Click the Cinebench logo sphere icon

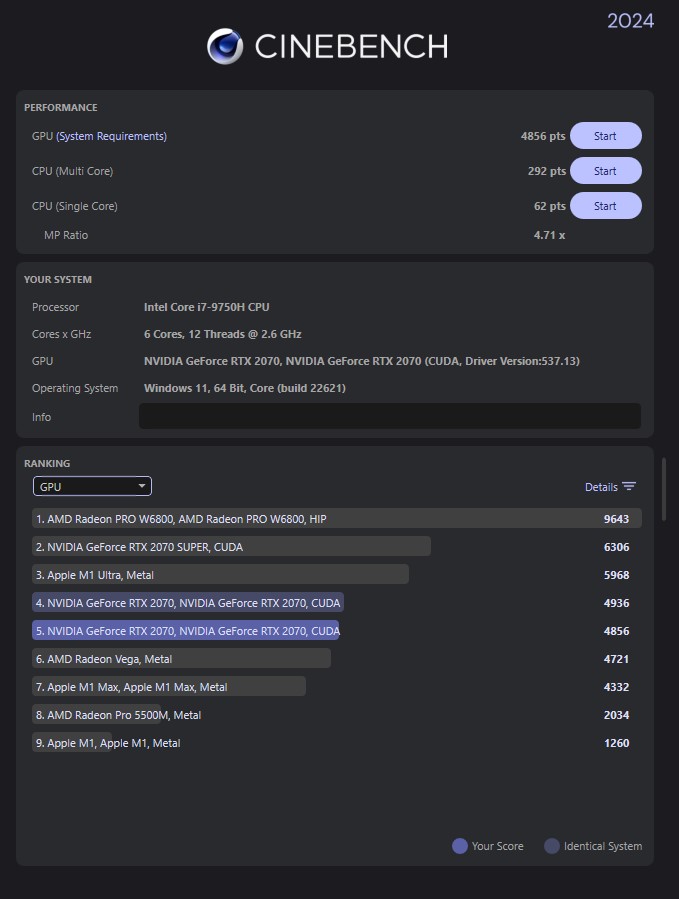(x=225, y=46)
